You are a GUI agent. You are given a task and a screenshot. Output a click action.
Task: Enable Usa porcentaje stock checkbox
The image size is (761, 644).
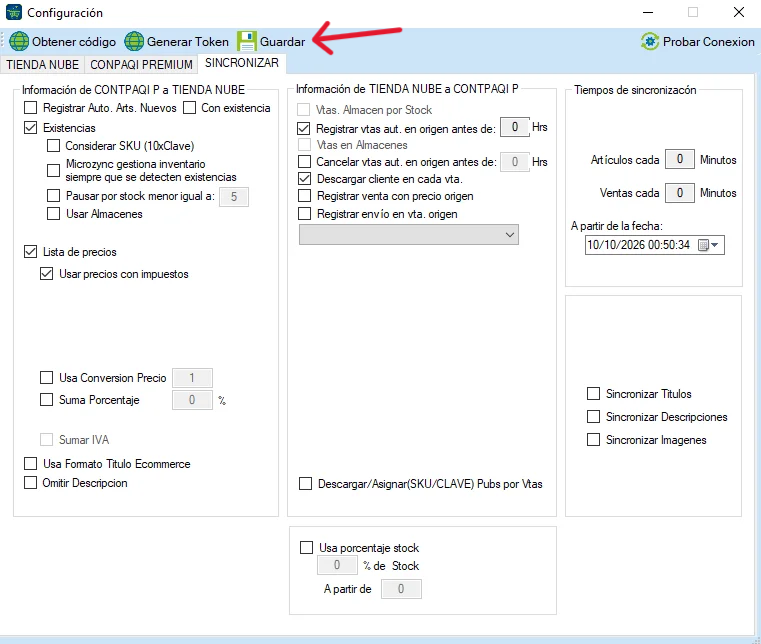point(306,547)
